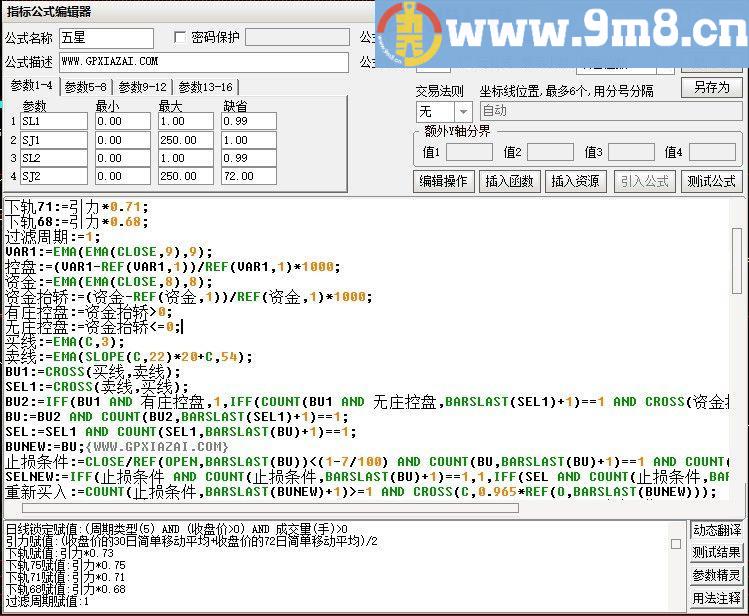Viewport: 749px width, 616px height.
Task: Click the 值1 Y-axis boundary field
Action: 469,153
